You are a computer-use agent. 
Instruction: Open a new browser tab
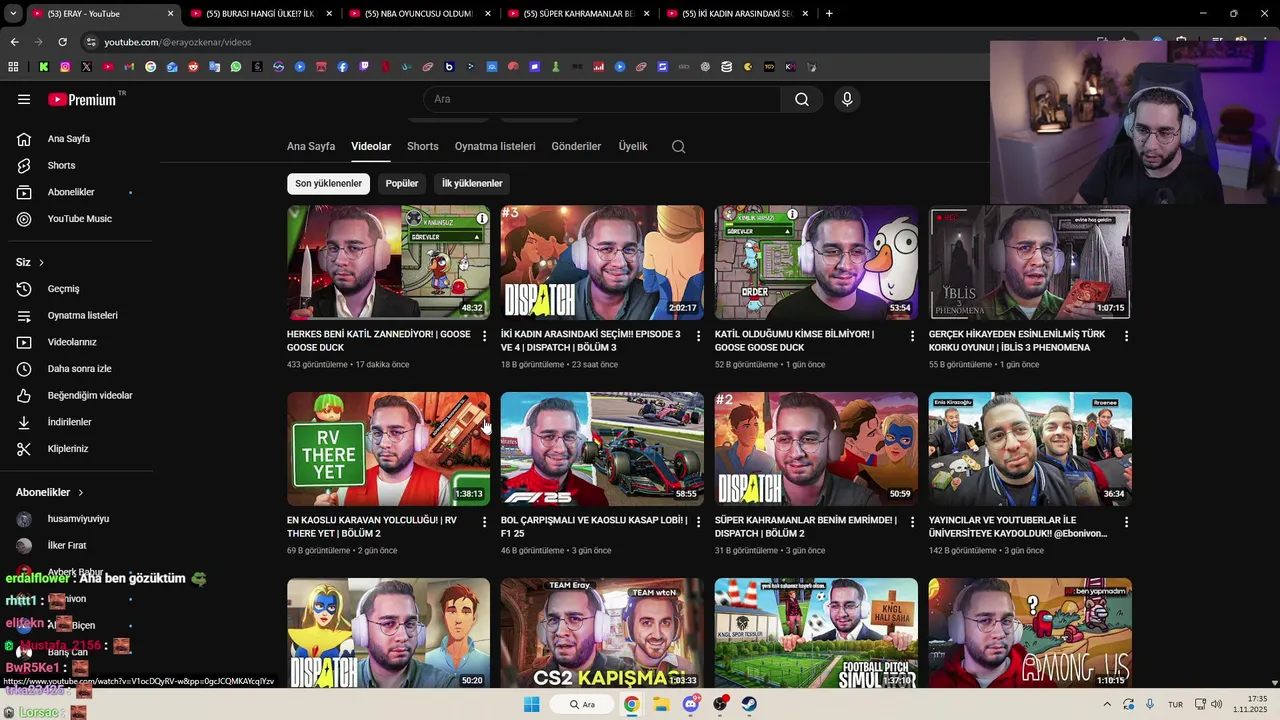829,13
